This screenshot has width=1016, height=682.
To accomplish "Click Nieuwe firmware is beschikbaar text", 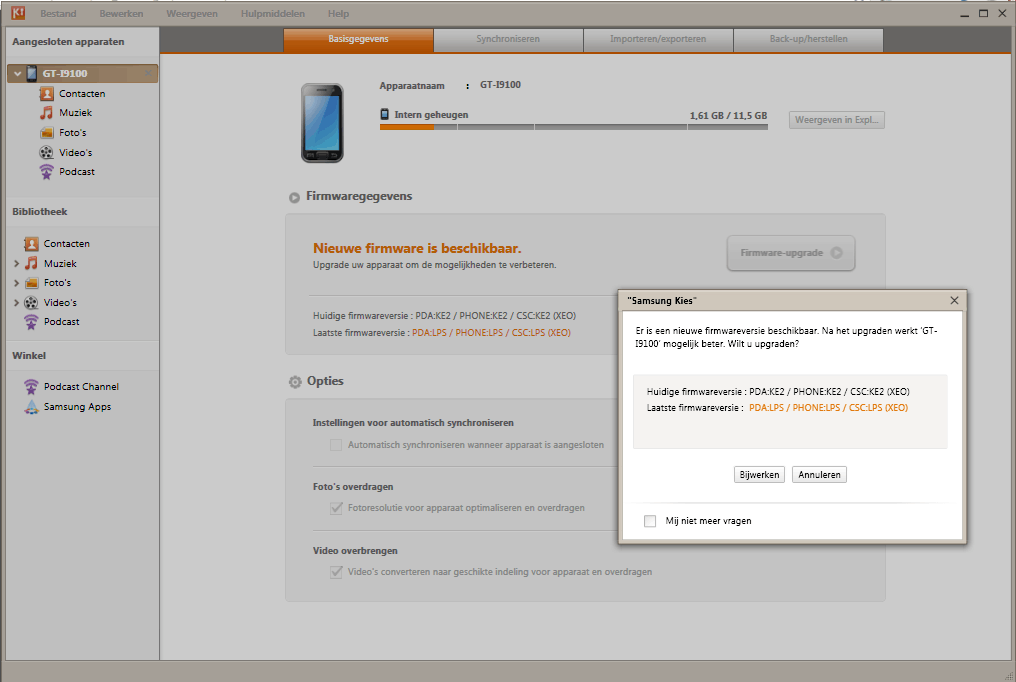I will point(417,249).
